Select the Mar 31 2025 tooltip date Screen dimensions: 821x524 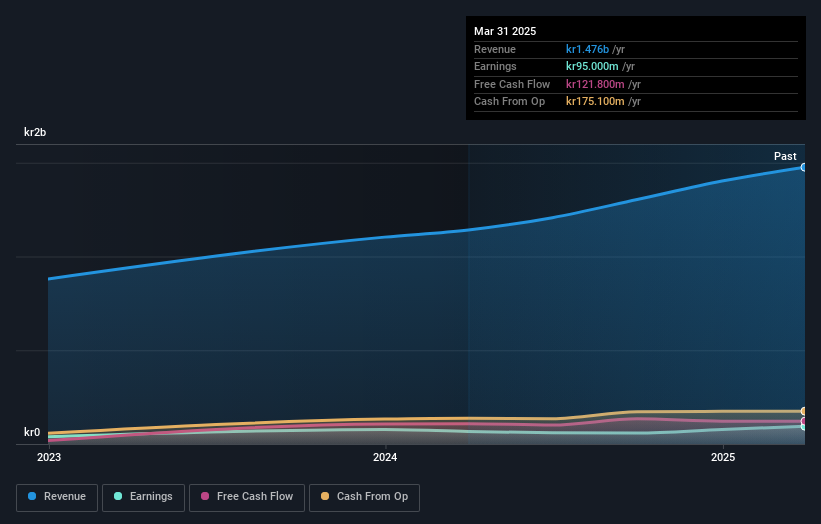(505, 31)
